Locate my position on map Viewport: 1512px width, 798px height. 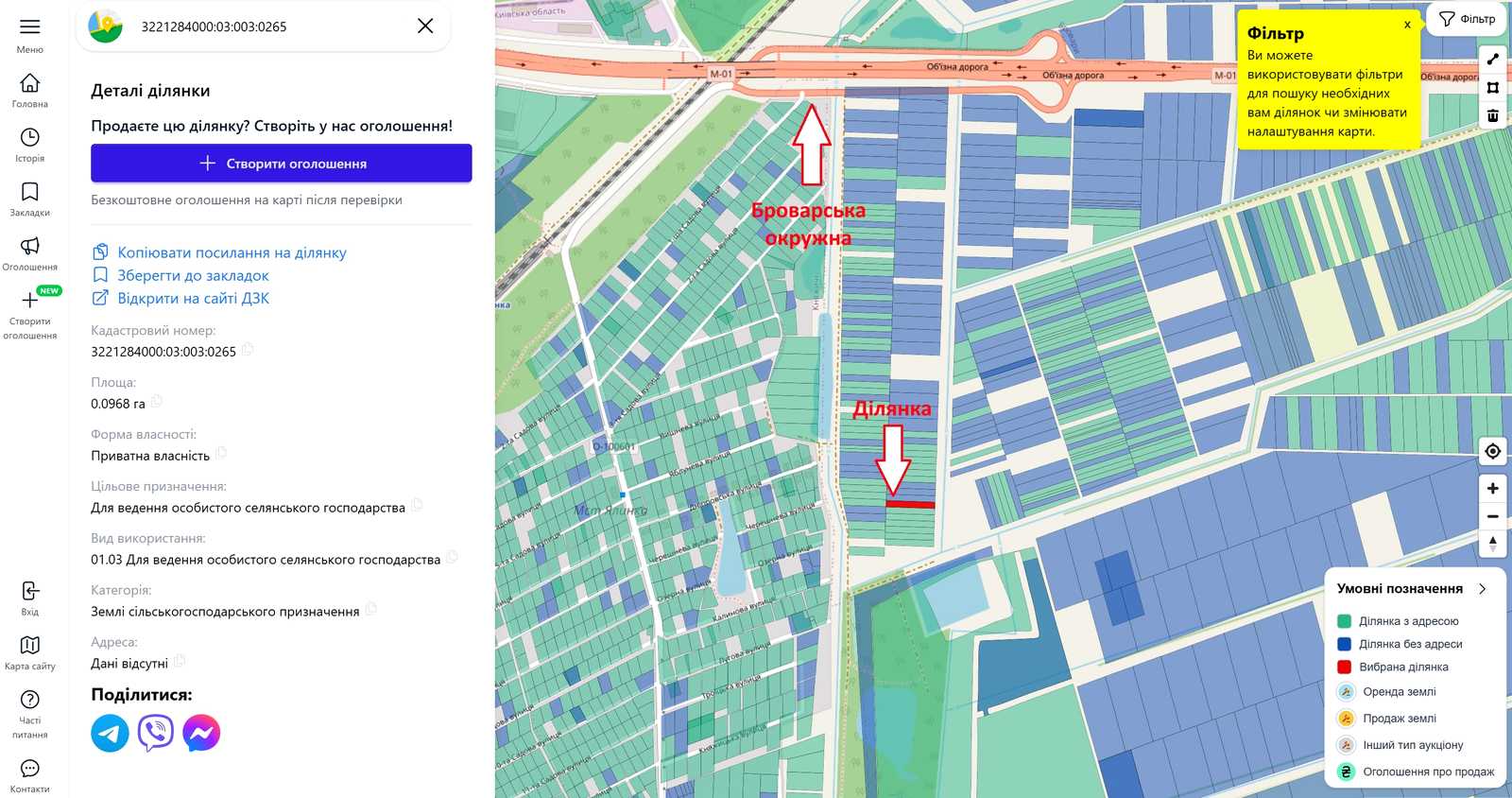click(x=1493, y=451)
